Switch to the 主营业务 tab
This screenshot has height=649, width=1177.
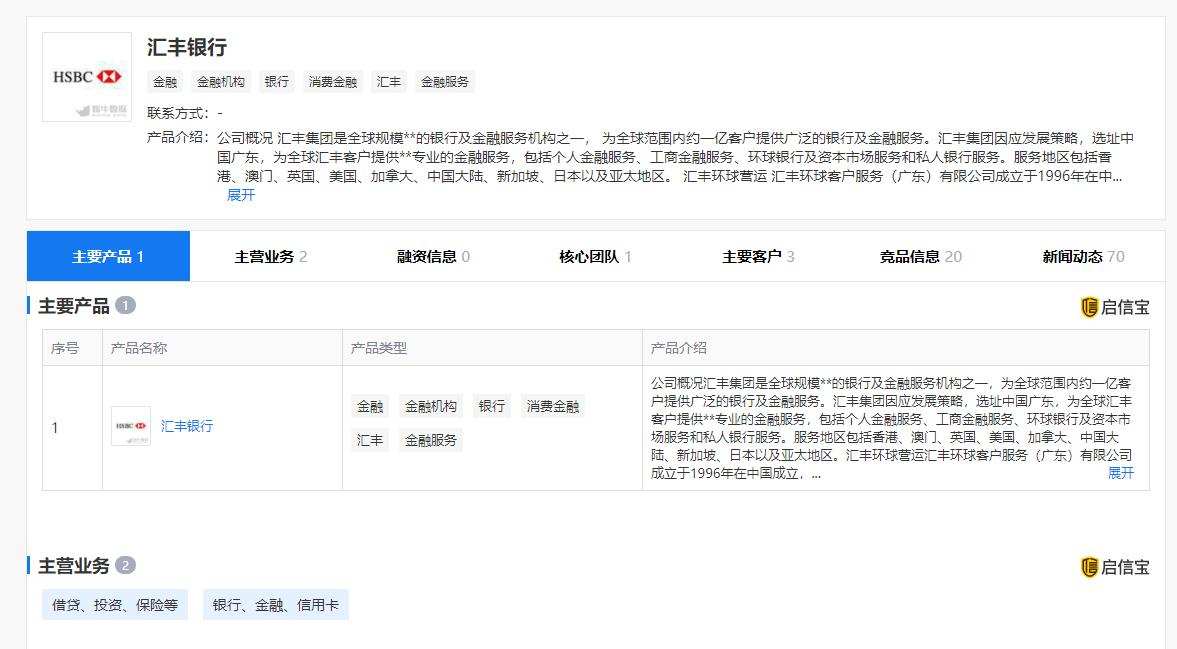tap(271, 256)
